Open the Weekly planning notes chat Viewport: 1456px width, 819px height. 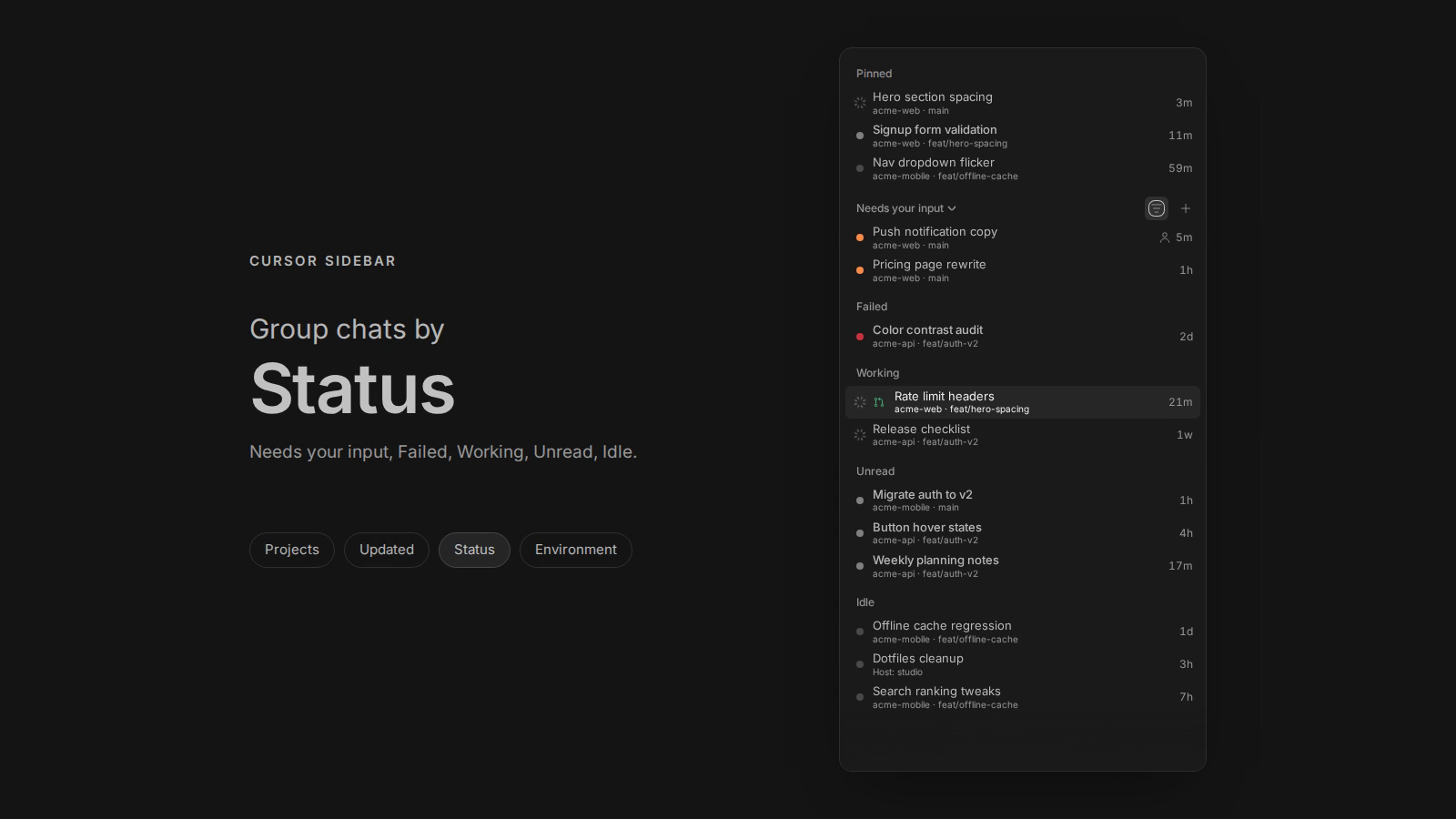(x=1023, y=566)
